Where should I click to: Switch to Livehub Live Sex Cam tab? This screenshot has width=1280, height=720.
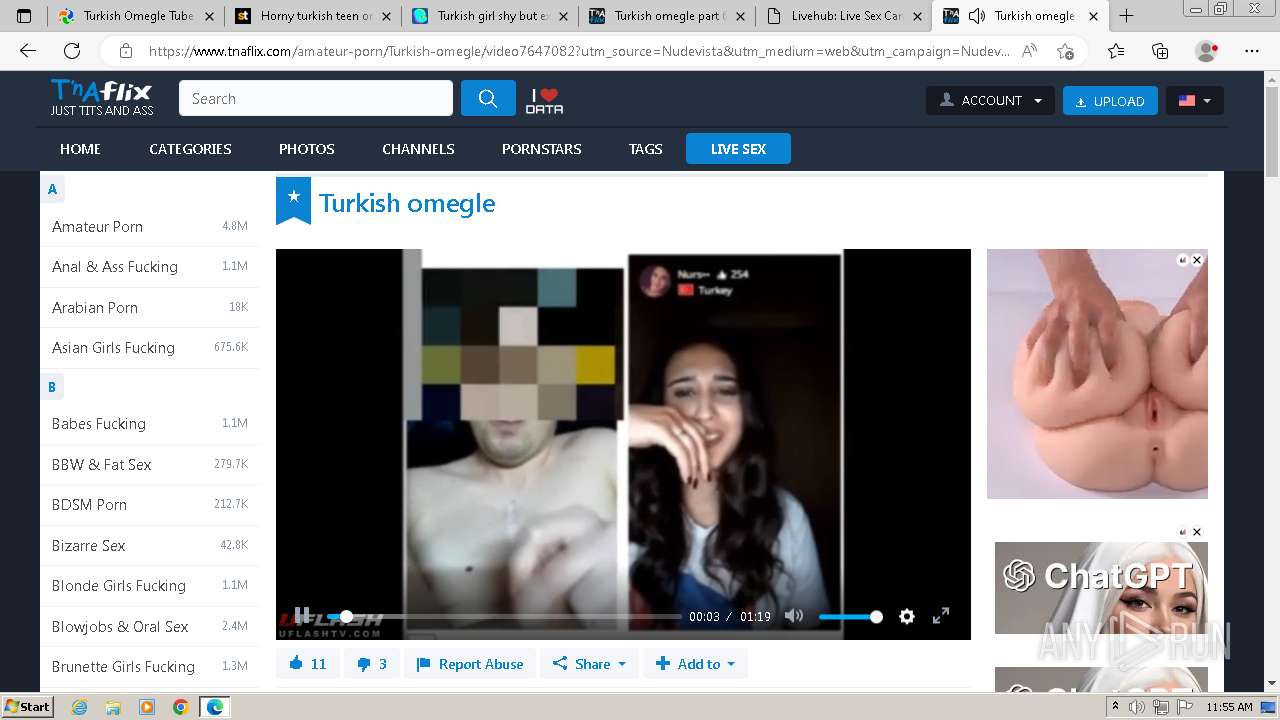point(844,16)
